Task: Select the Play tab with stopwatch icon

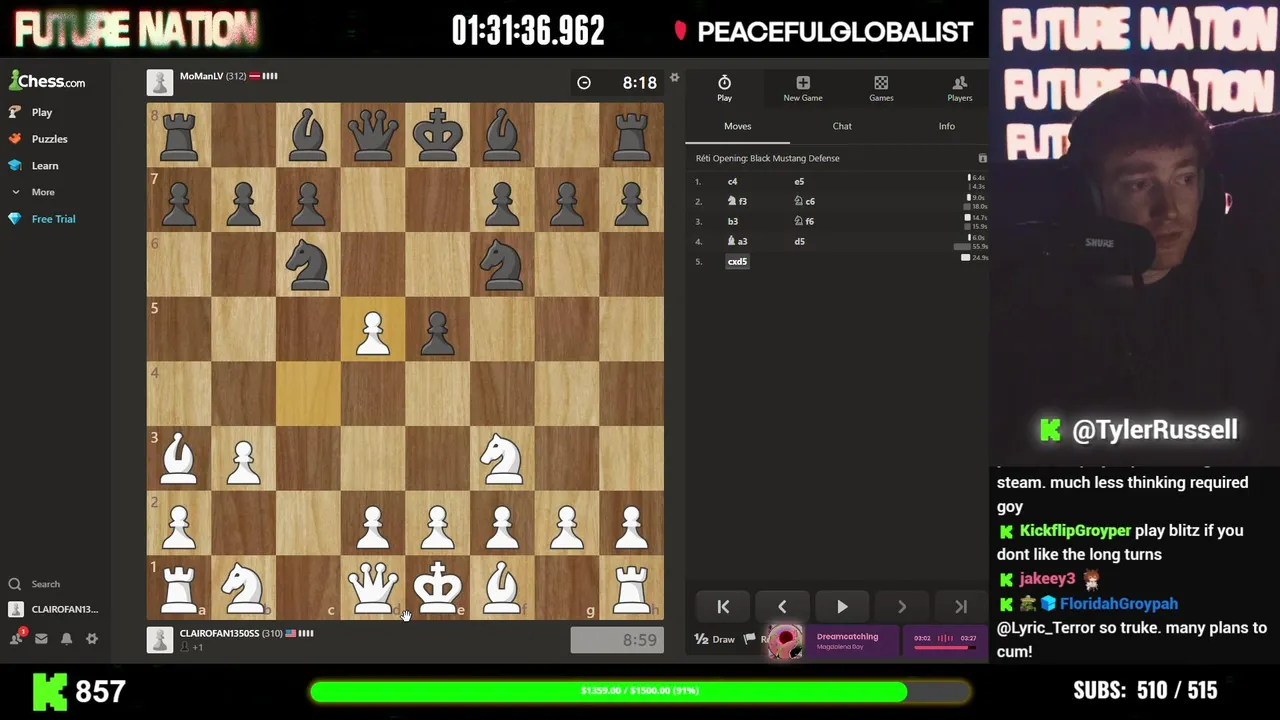Action: [x=724, y=88]
